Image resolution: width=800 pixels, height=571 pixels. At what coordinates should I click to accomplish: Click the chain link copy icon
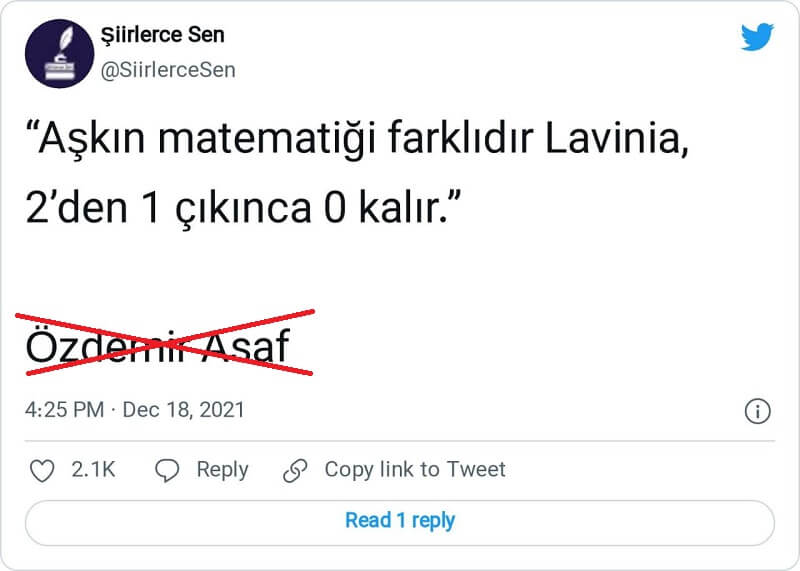tap(295, 470)
